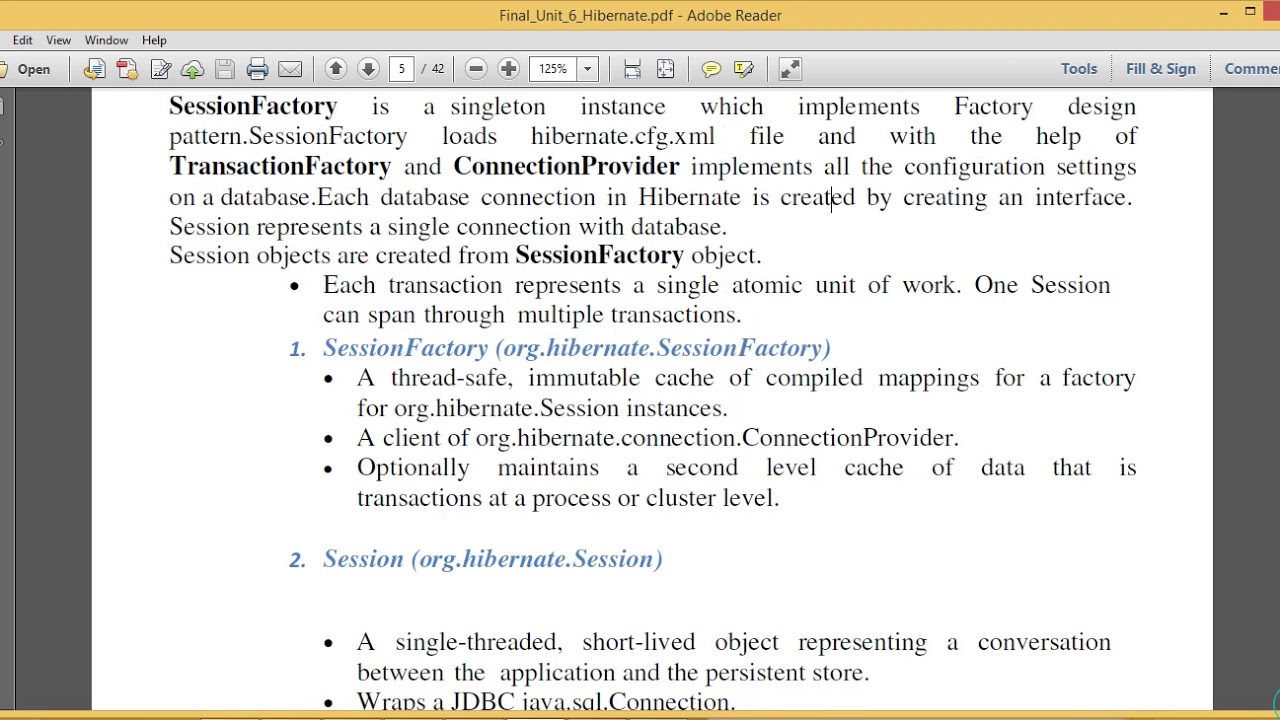This screenshot has height=720, width=1280.
Task: Open the Window menu
Action: (106, 40)
